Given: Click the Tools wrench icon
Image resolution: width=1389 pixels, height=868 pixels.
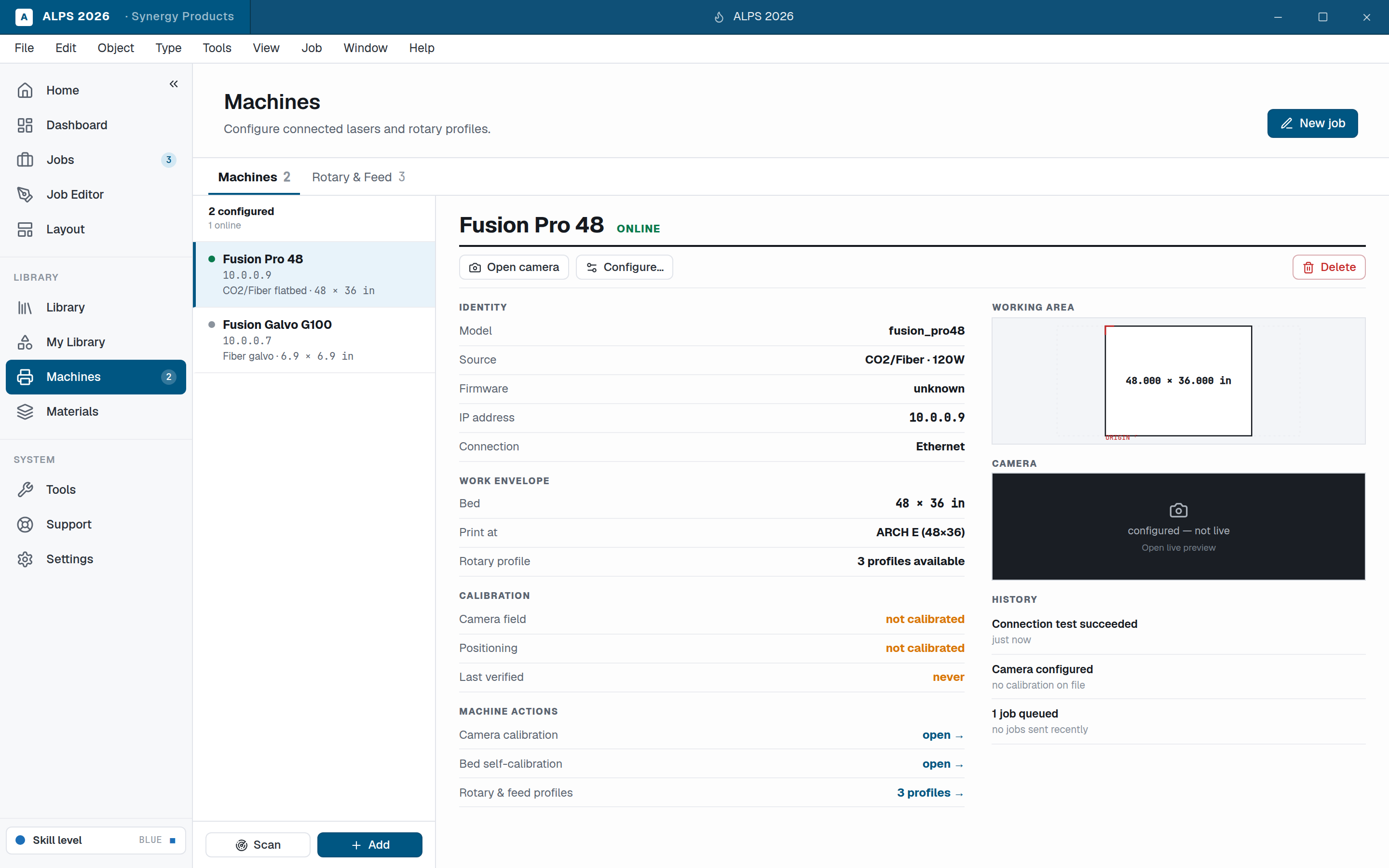Looking at the screenshot, I should (x=25, y=489).
